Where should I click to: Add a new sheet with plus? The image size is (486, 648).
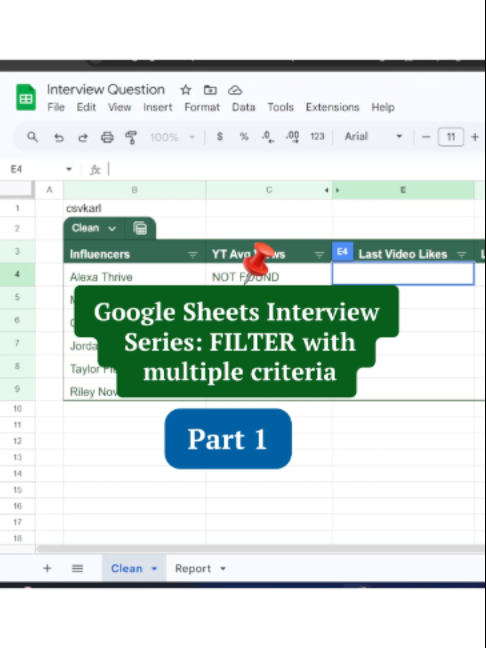pos(47,568)
